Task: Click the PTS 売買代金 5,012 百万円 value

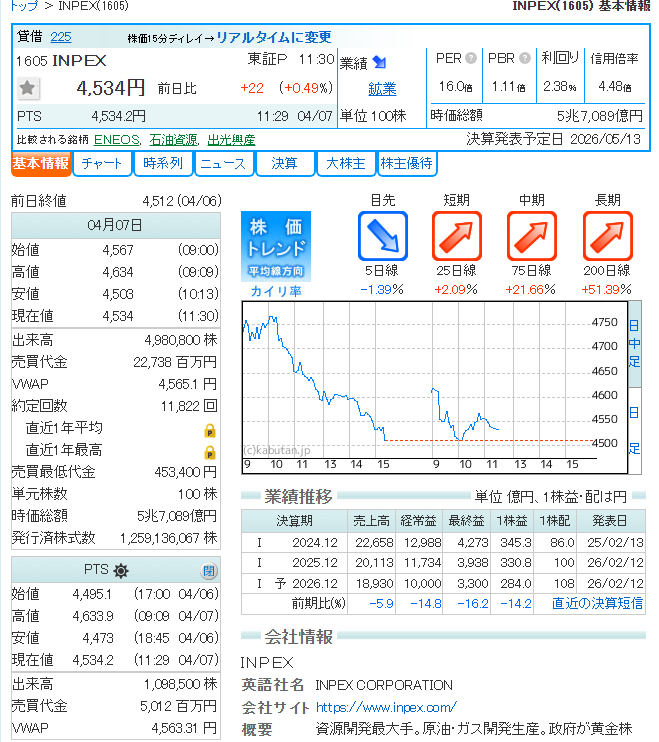Action: [178, 707]
